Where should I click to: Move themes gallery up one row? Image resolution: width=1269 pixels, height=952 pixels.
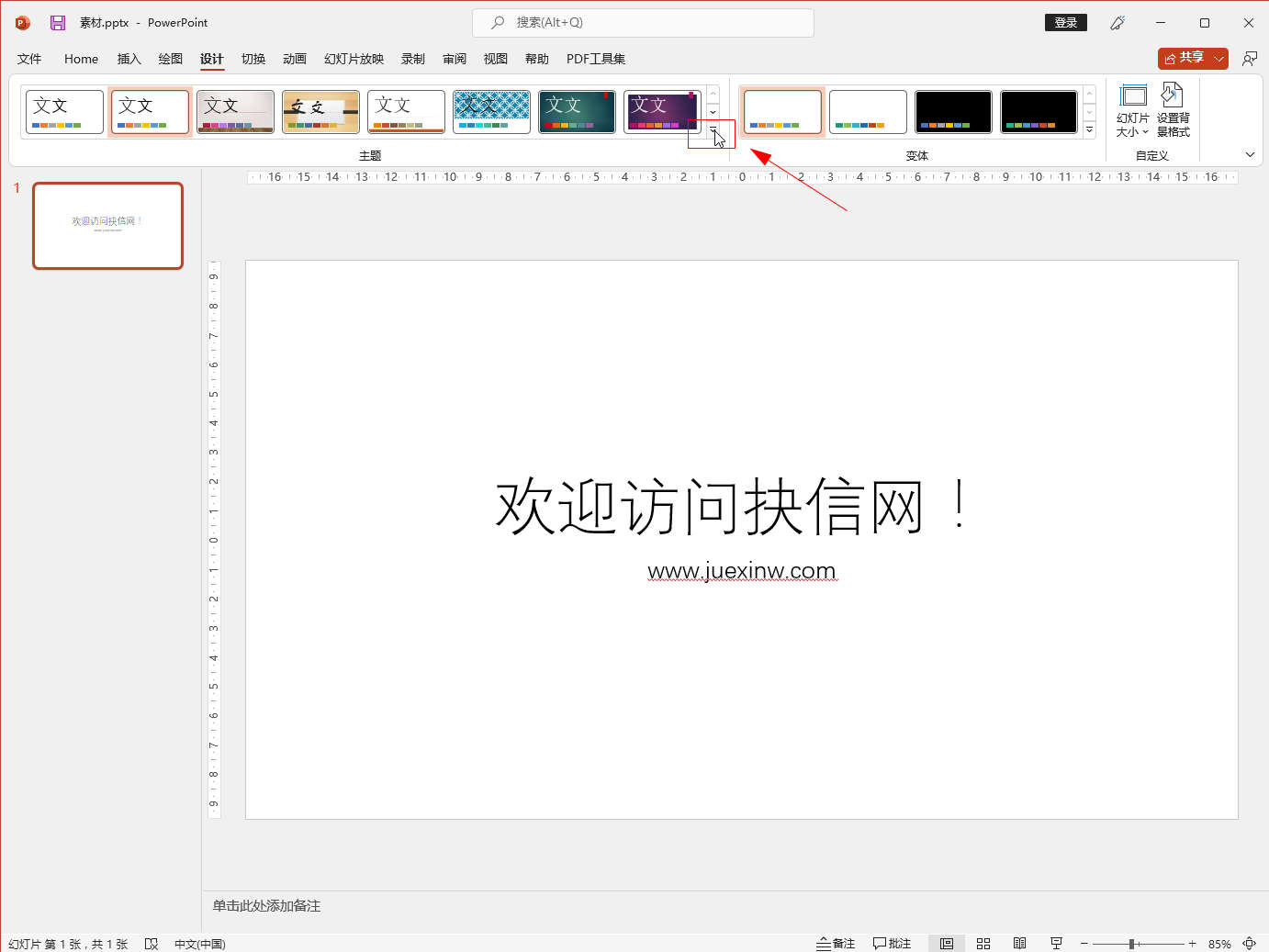coord(713,95)
